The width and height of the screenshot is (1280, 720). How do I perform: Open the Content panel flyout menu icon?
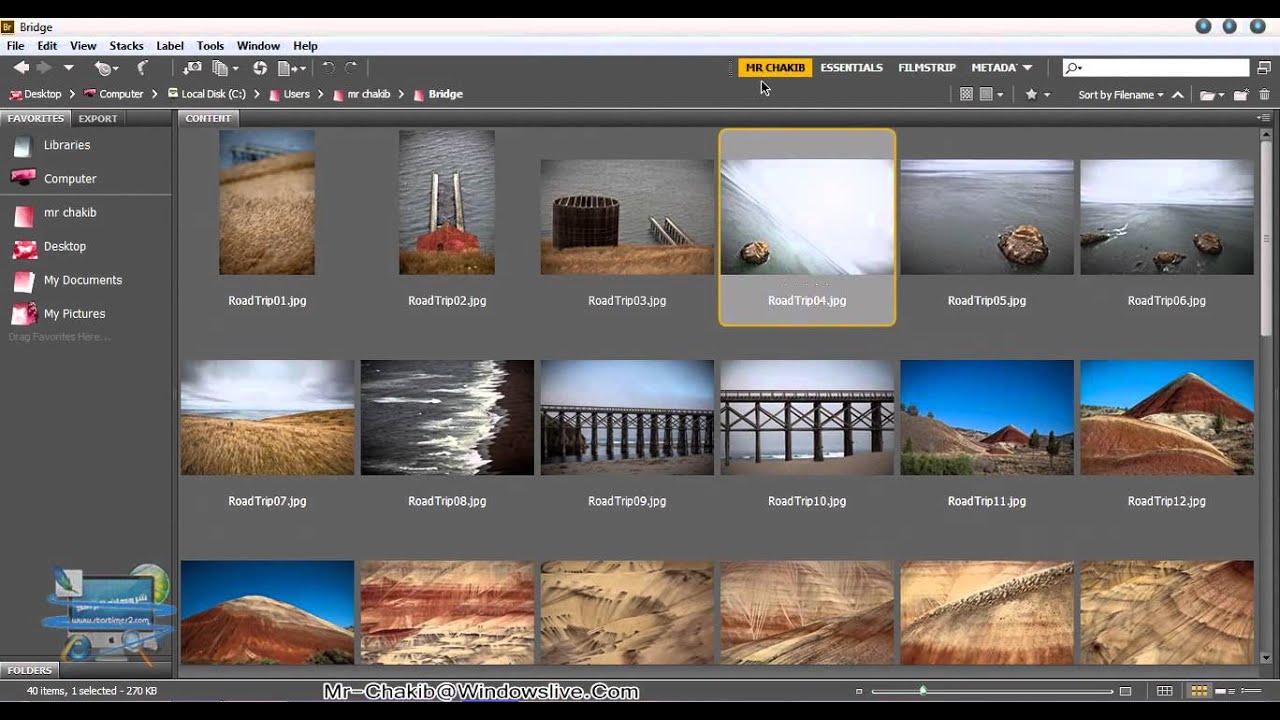(1263, 118)
